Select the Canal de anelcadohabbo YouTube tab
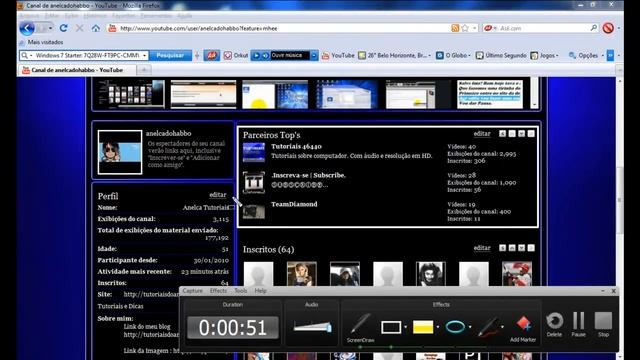The height and width of the screenshot is (360, 640). point(77,70)
